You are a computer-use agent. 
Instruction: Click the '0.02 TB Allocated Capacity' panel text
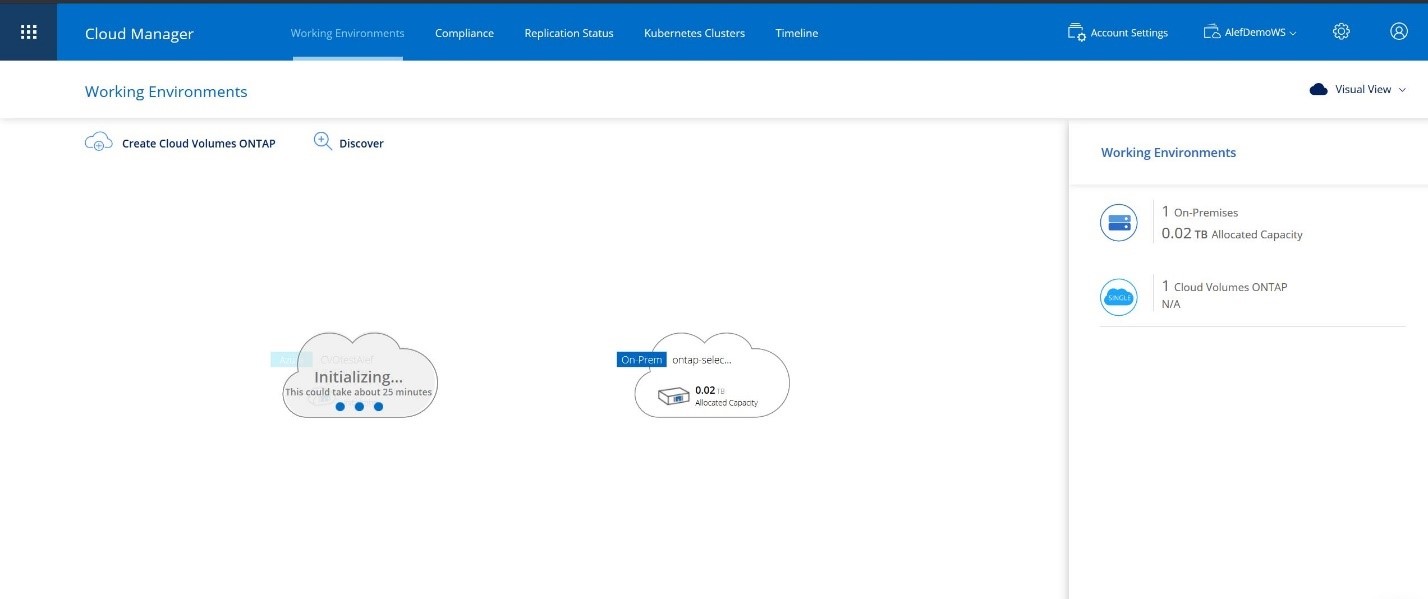[x=1232, y=234]
